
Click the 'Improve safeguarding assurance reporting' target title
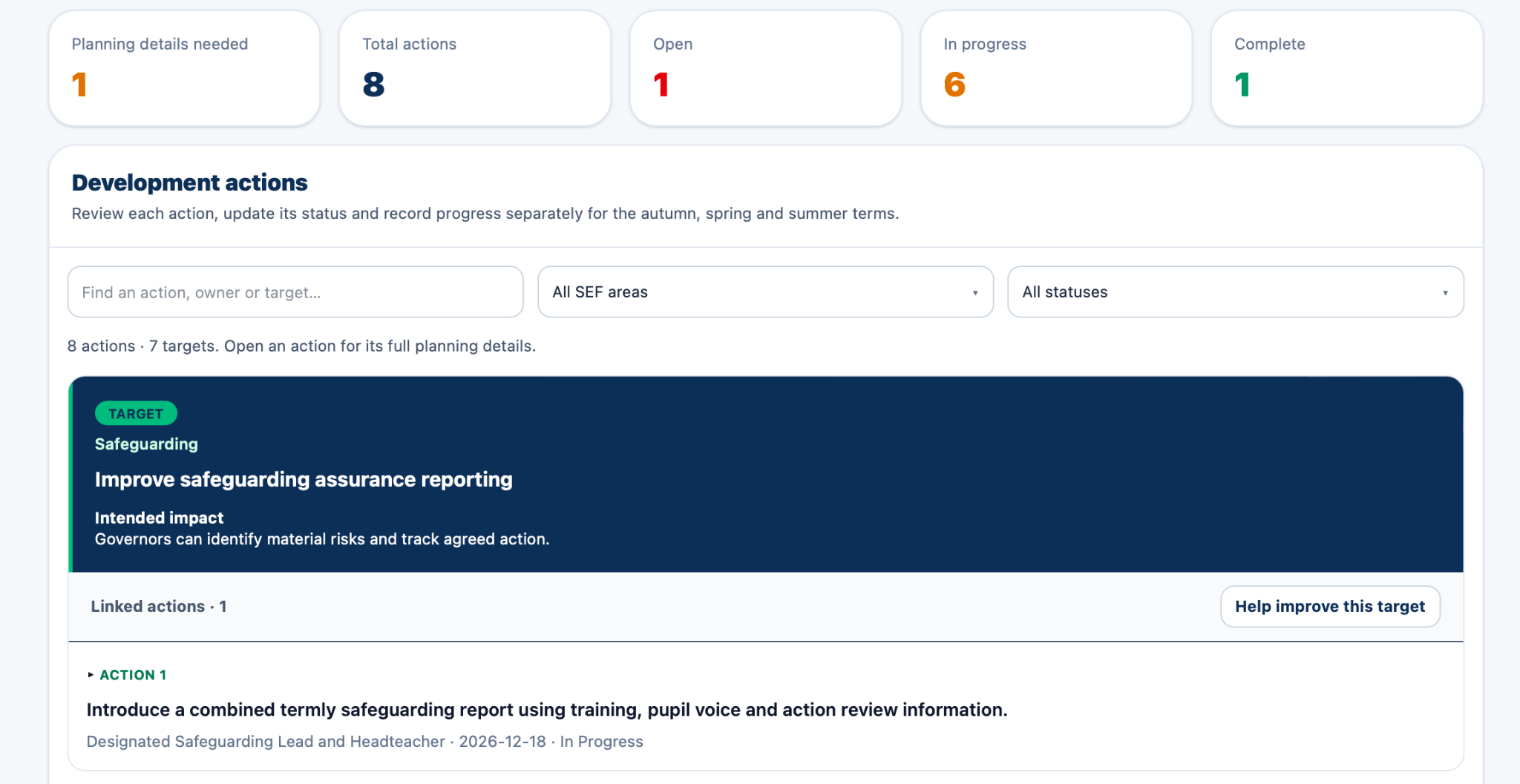[x=304, y=480]
